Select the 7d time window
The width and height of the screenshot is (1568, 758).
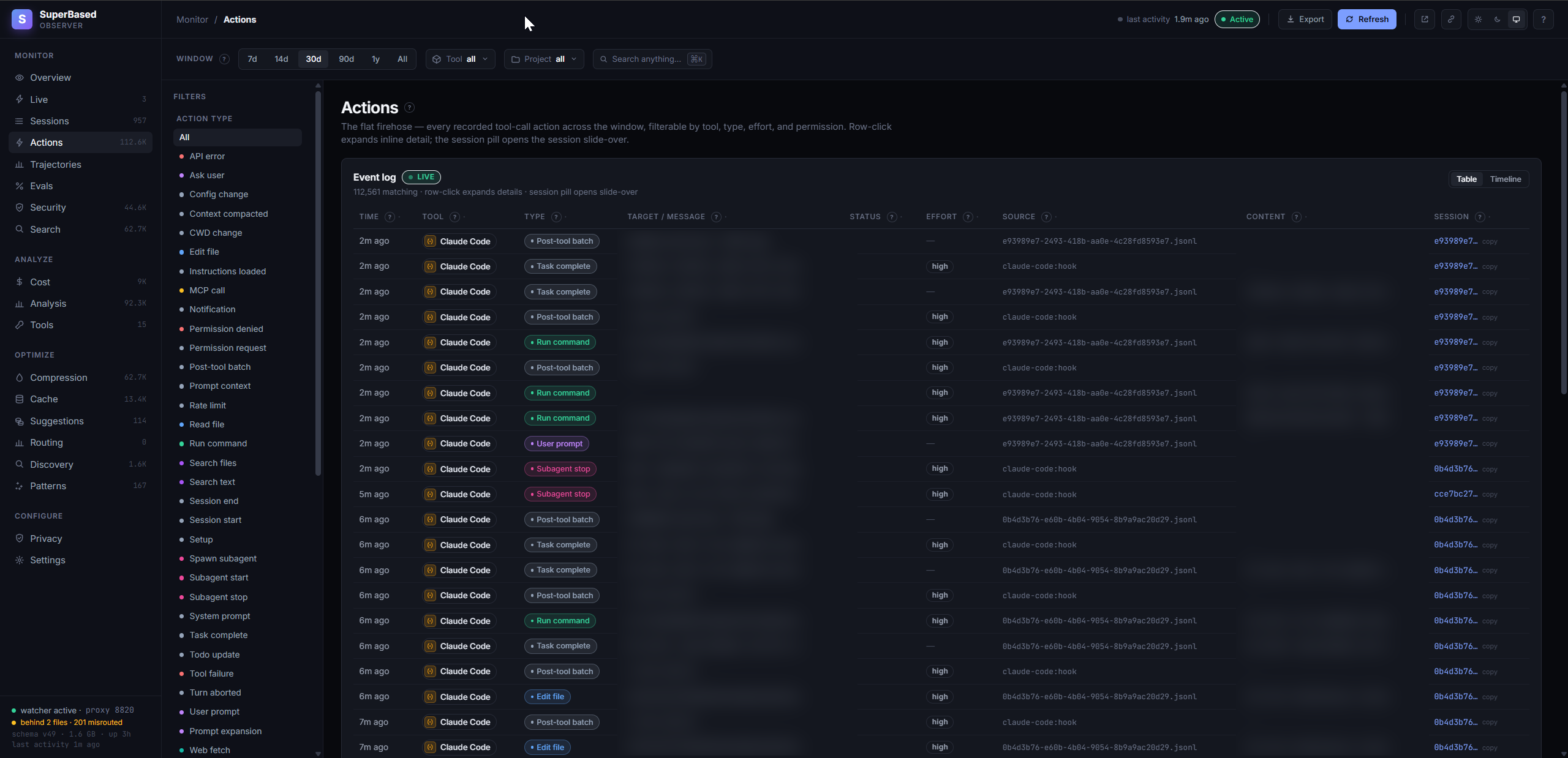[252, 59]
